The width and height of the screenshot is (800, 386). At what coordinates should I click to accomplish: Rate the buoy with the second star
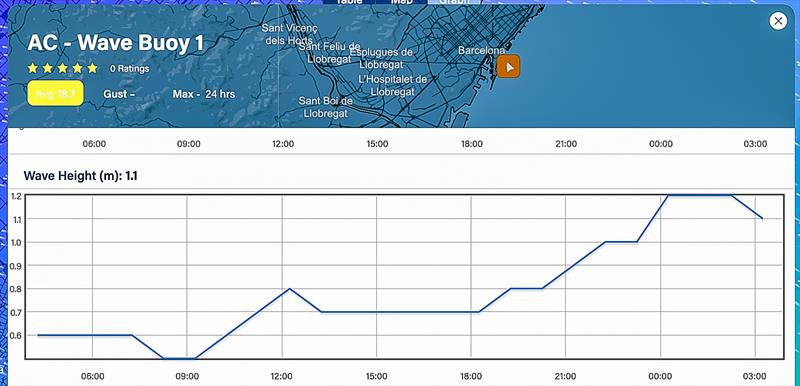click(x=47, y=68)
